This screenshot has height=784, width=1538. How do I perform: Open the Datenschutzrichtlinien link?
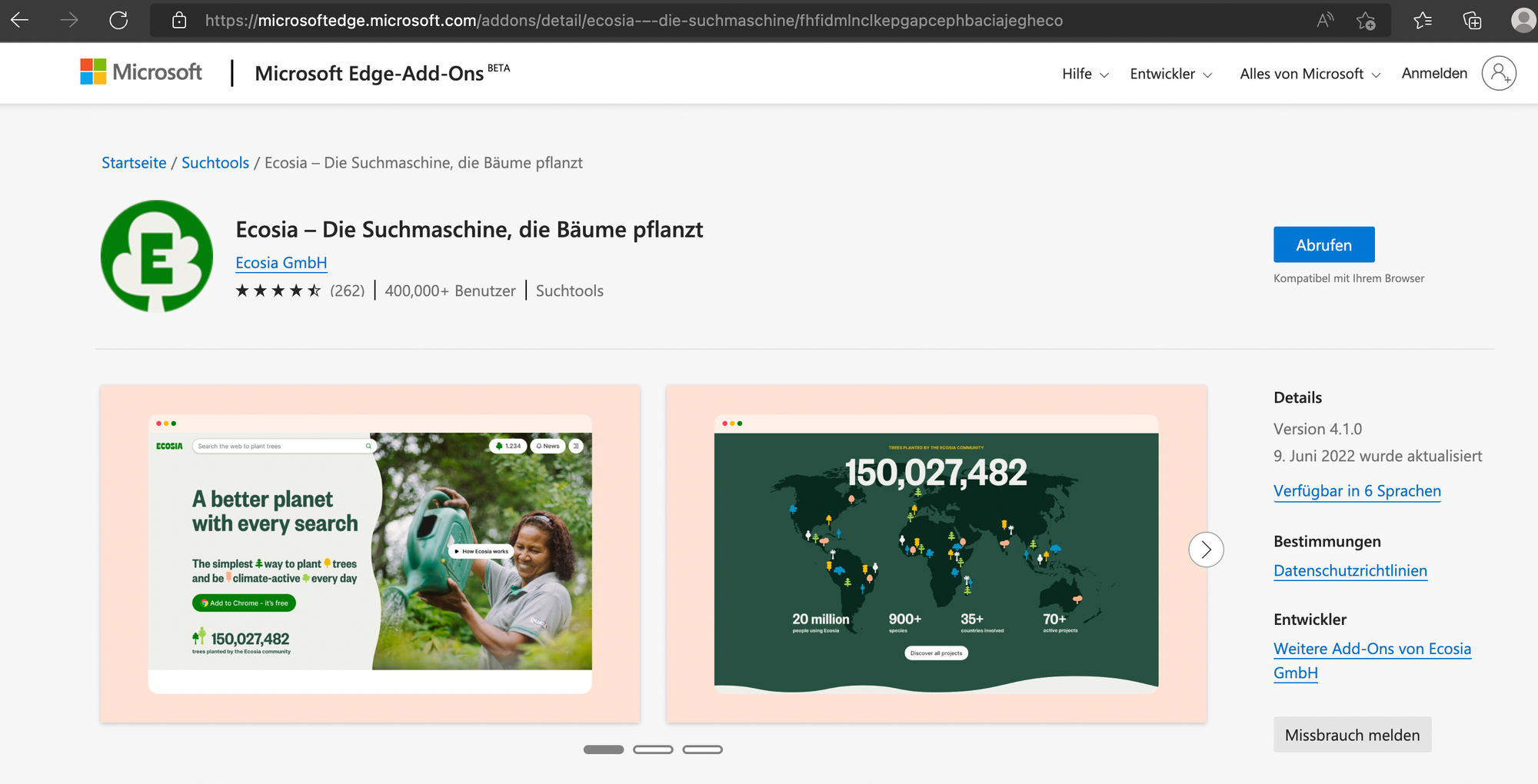(1350, 571)
